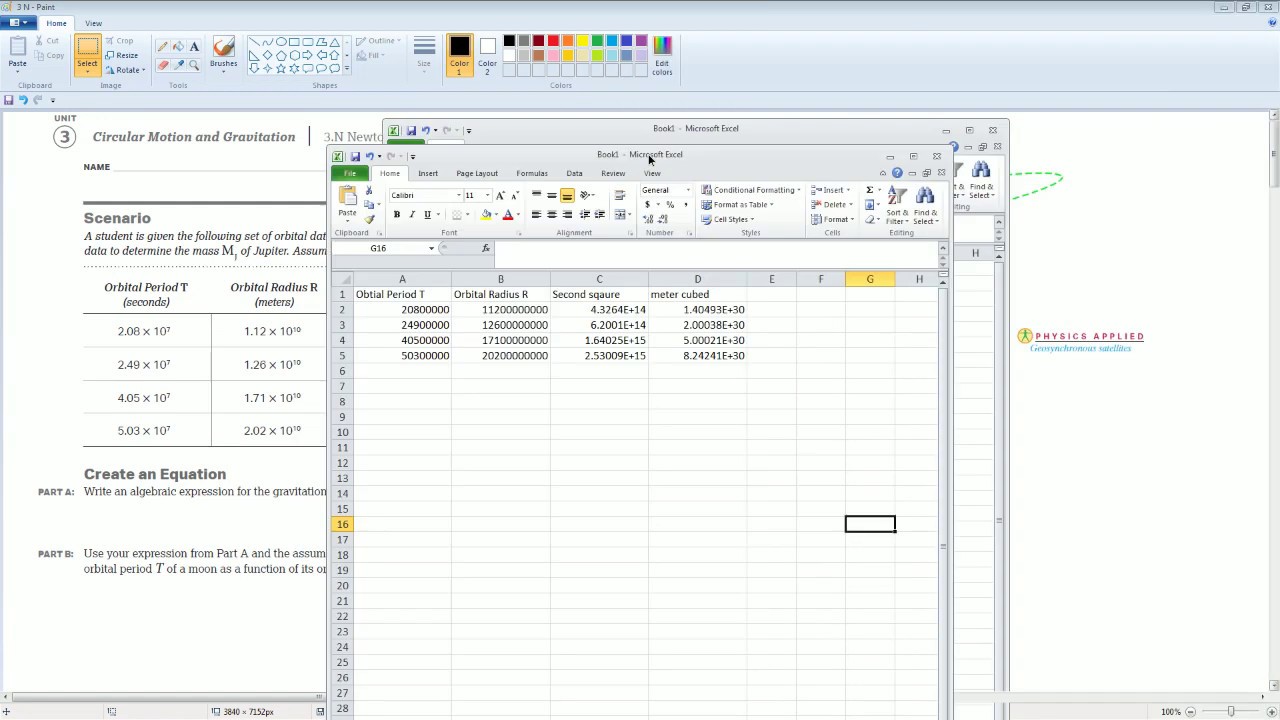This screenshot has height=720, width=1280.
Task: Switch to the Data tab in Excel
Action: tap(574, 173)
